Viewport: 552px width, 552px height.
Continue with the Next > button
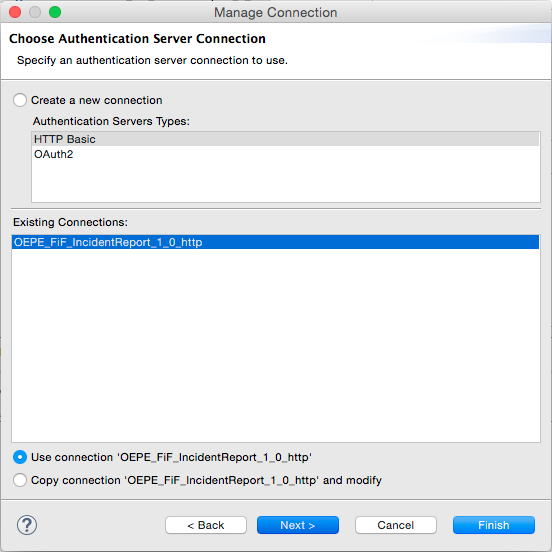[x=298, y=525]
